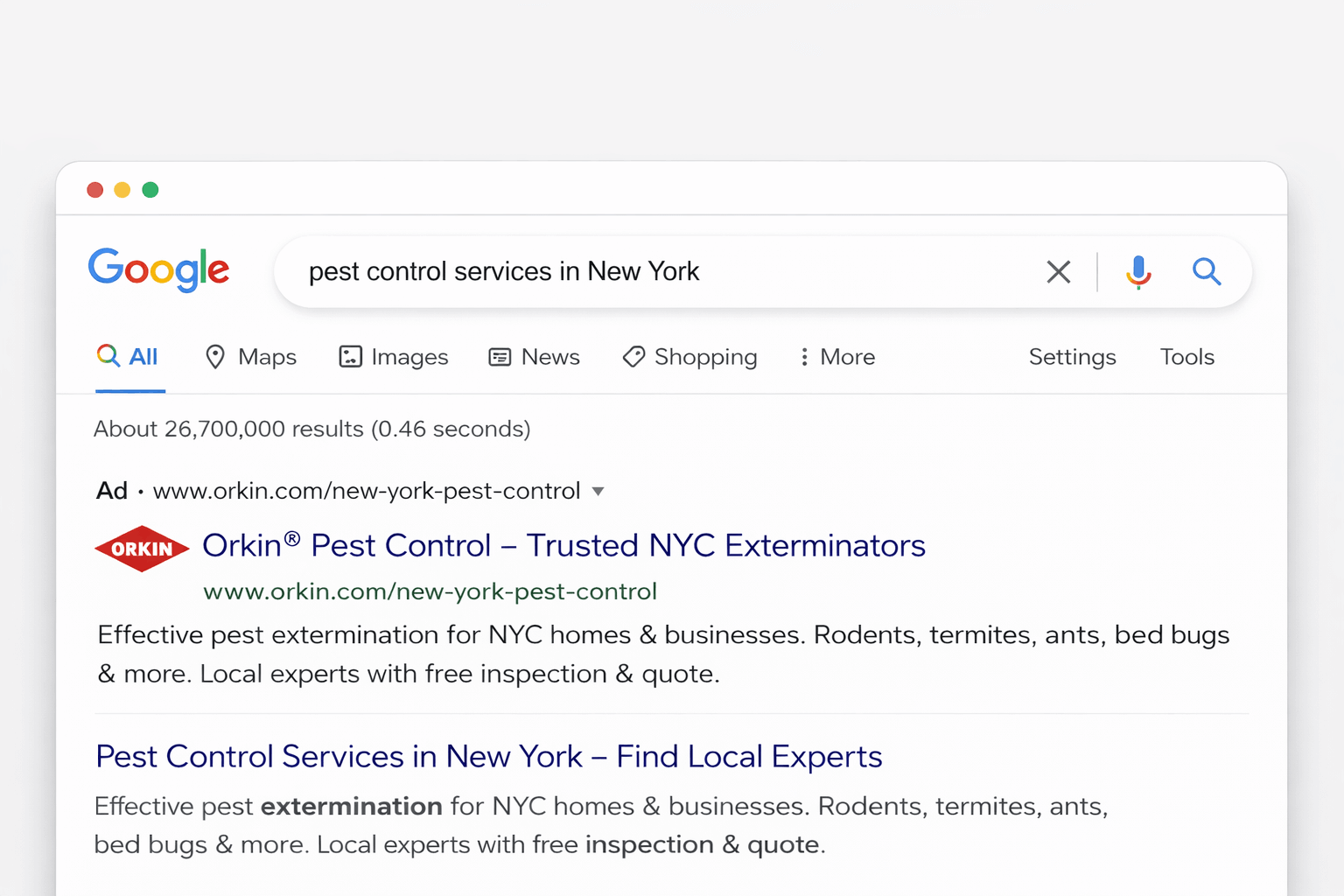Open Pest Control Services in New York result

pos(488,757)
